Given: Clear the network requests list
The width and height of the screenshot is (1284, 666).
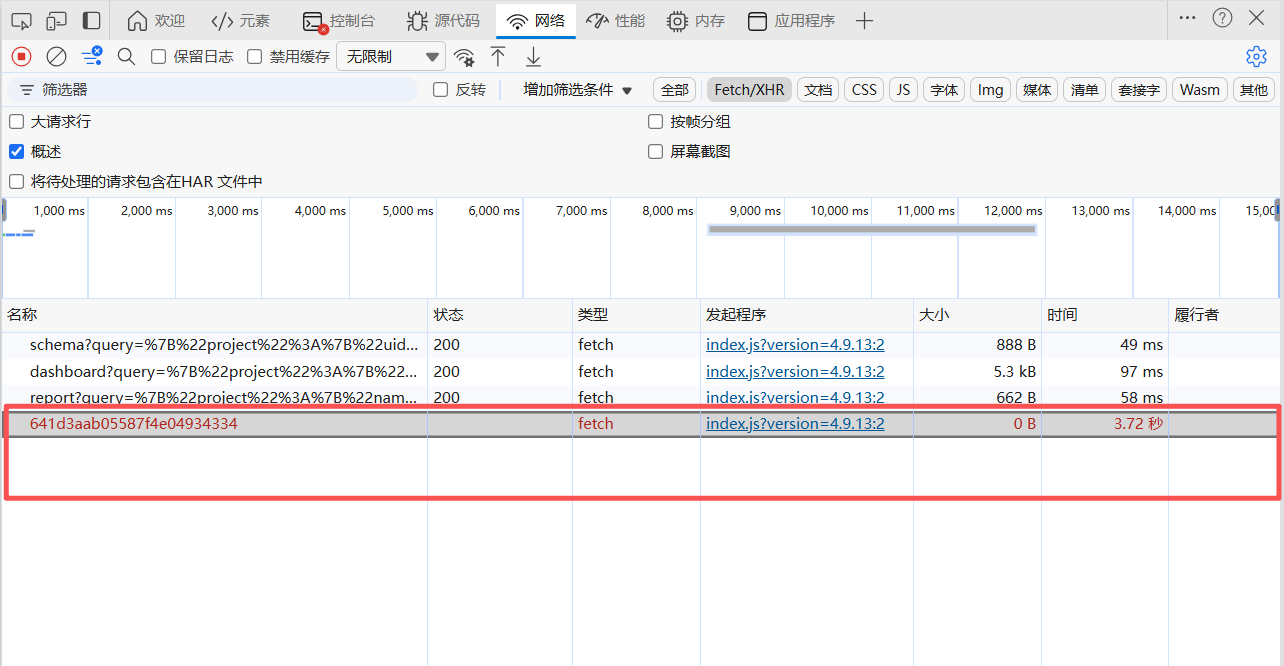Looking at the screenshot, I should point(56,56).
